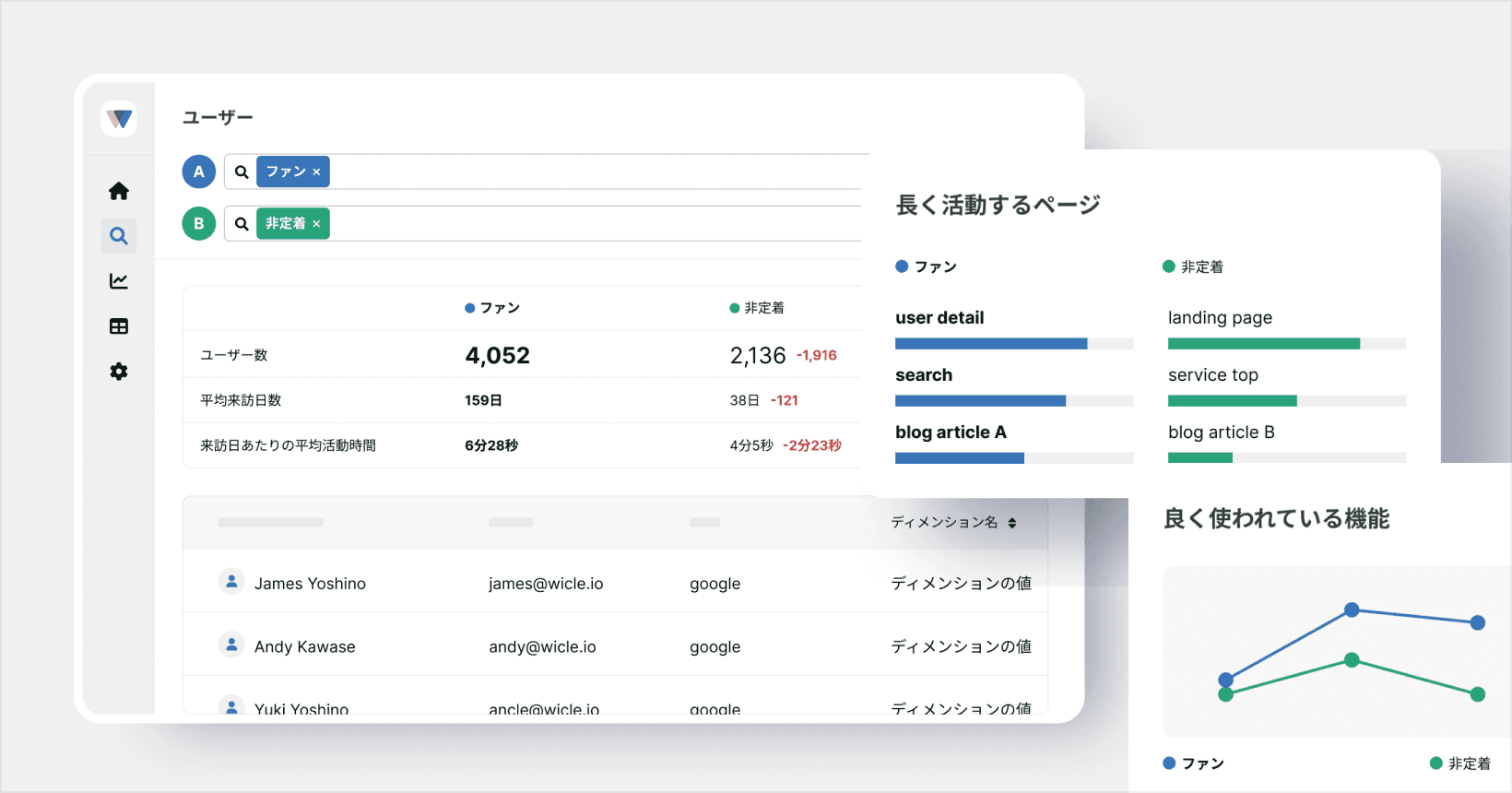Click James Yoshino's user avatar icon
Image resolution: width=1512 pixels, height=793 pixels.
(231, 582)
